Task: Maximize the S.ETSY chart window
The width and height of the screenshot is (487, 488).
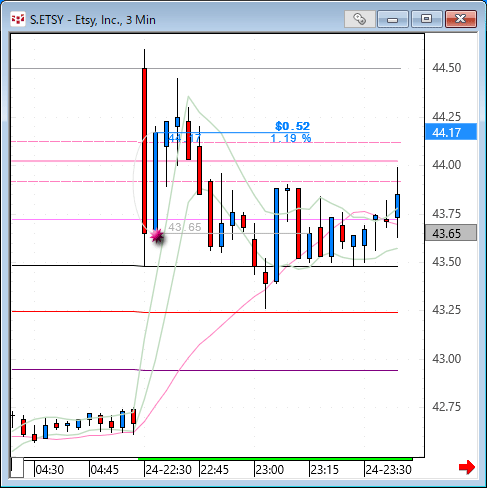Action: click(426, 19)
